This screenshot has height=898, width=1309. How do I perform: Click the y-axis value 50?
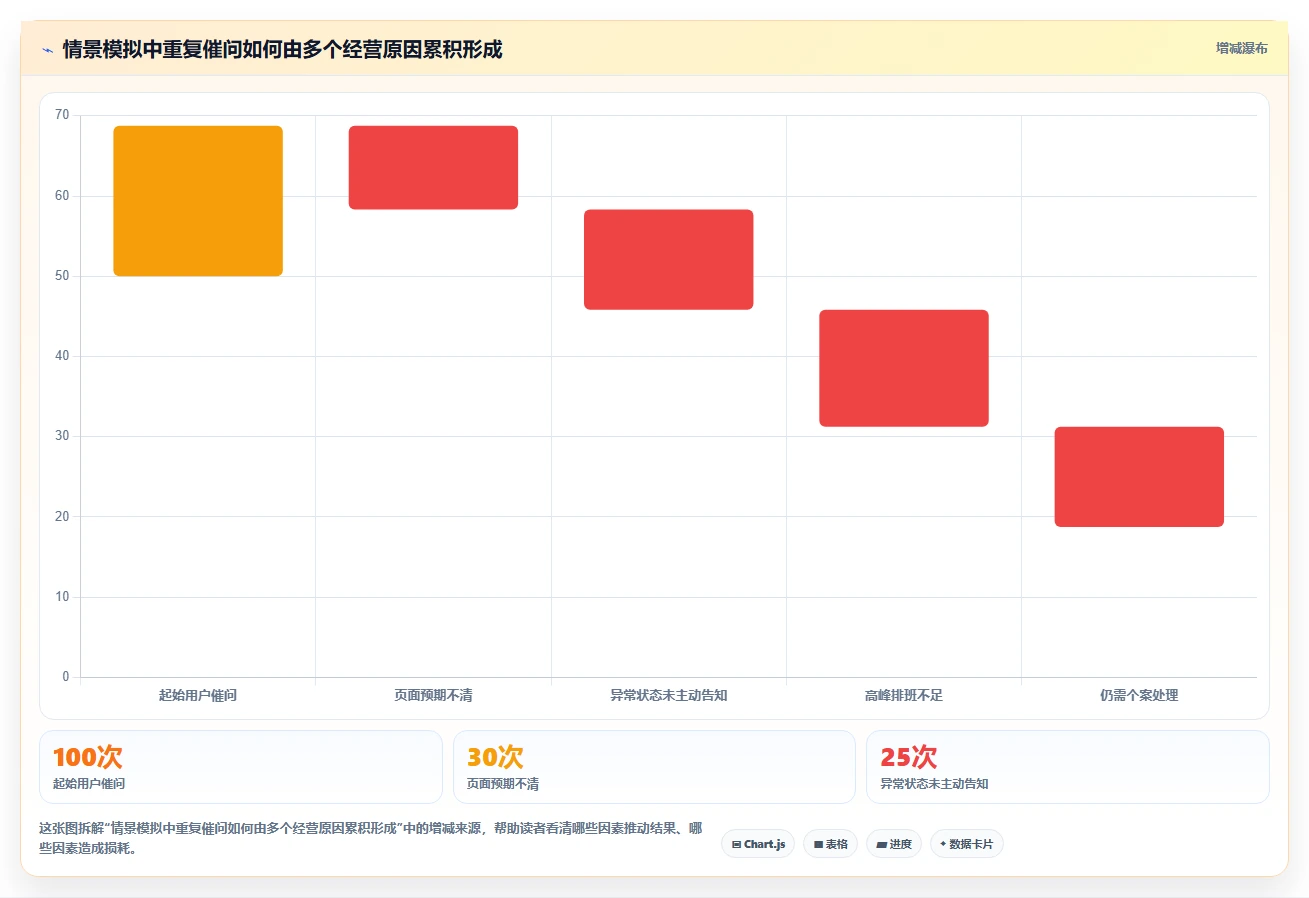[62, 276]
